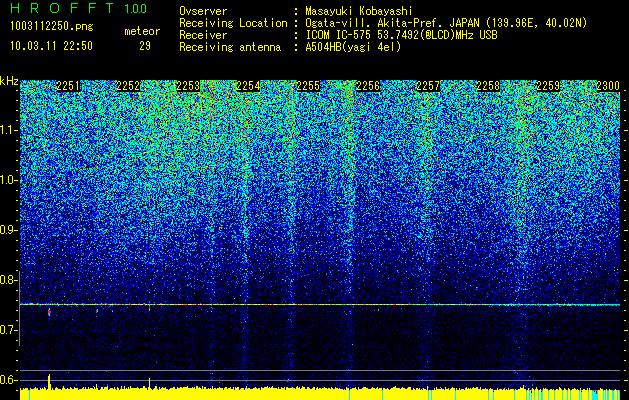Viewport: 629px width, 400px height.
Task: Click the meteor count value 29
Action: (x=145, y=46)
